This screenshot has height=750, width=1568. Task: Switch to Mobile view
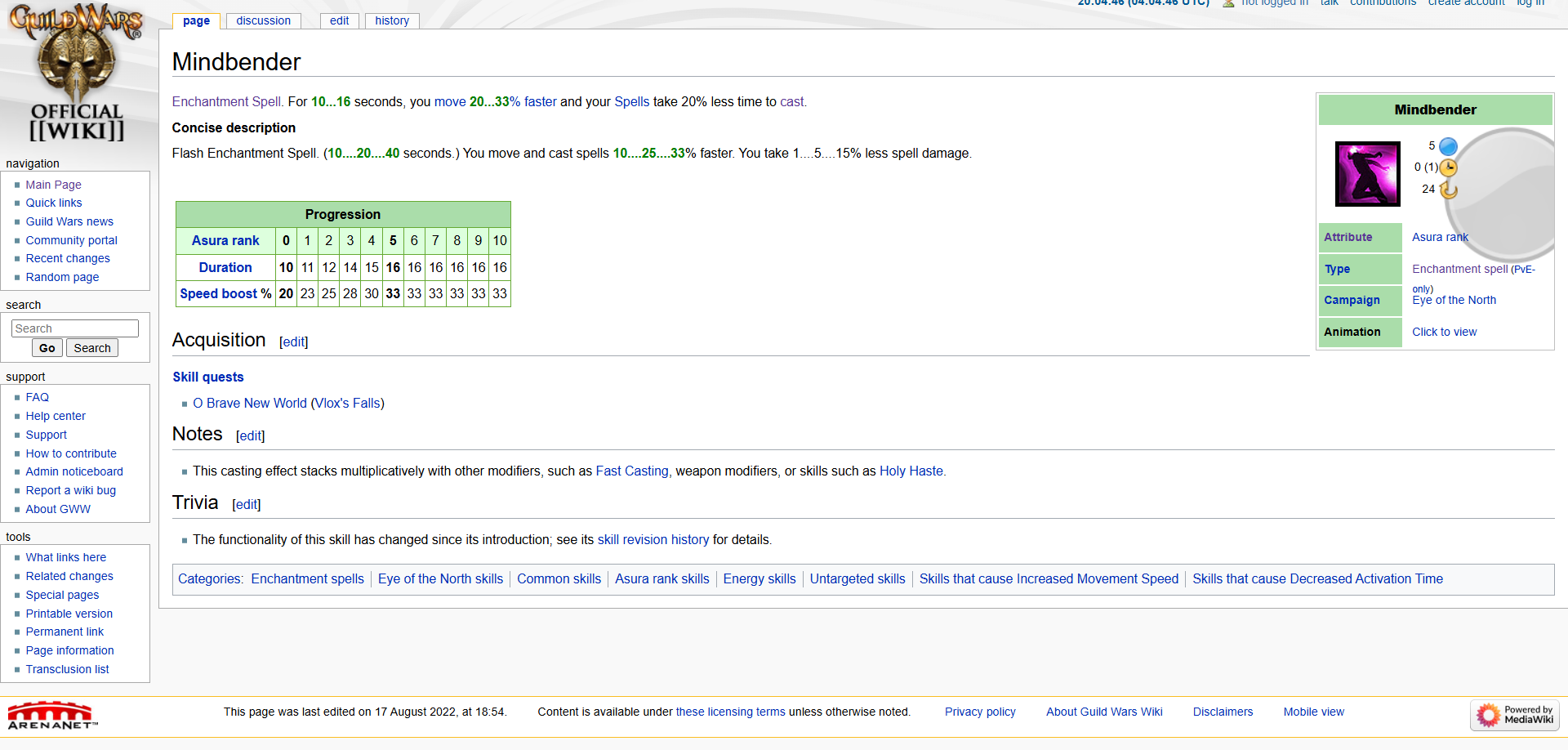pyautogui.click(x=1313, y=712)
